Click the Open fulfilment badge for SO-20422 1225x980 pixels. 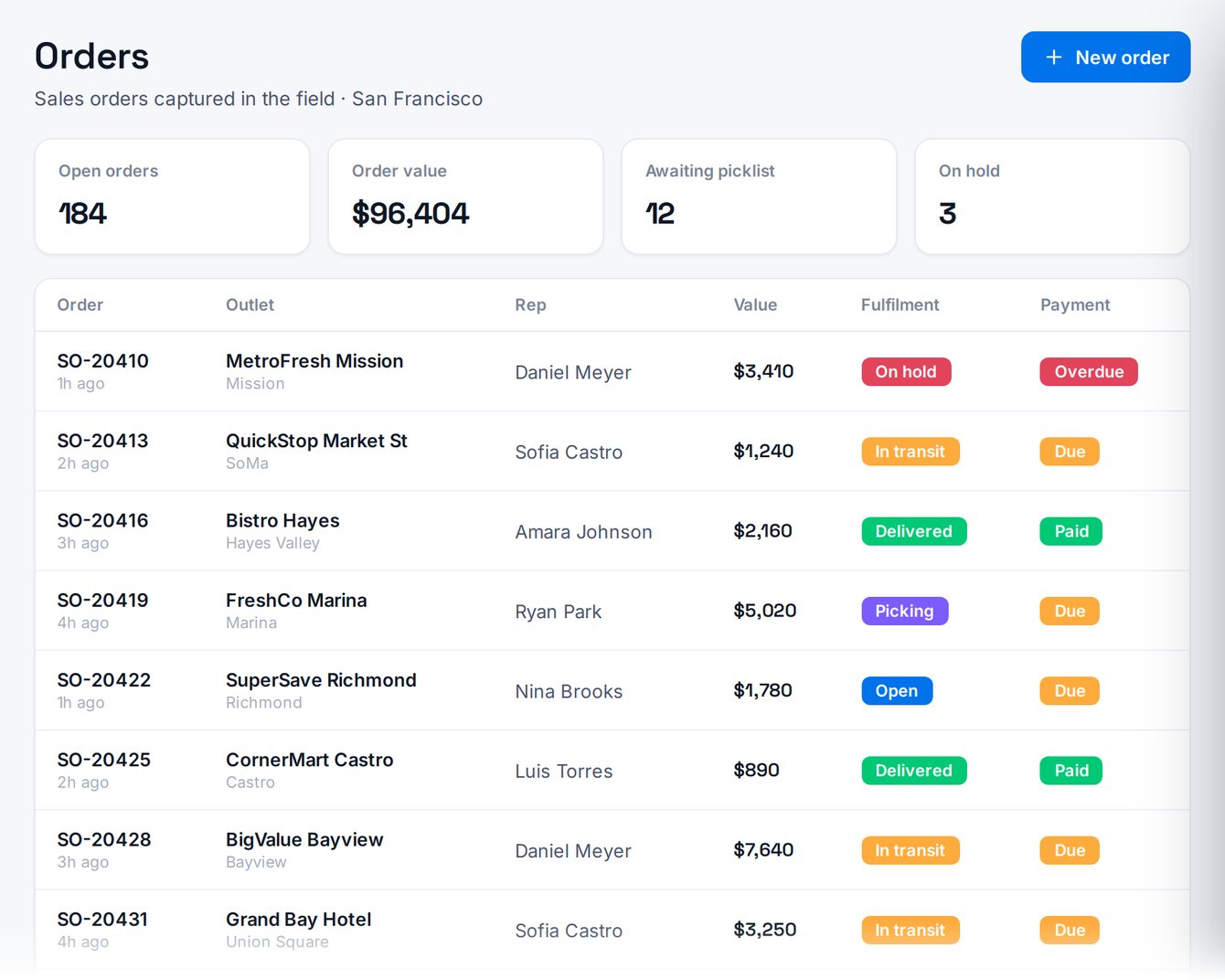896,691
